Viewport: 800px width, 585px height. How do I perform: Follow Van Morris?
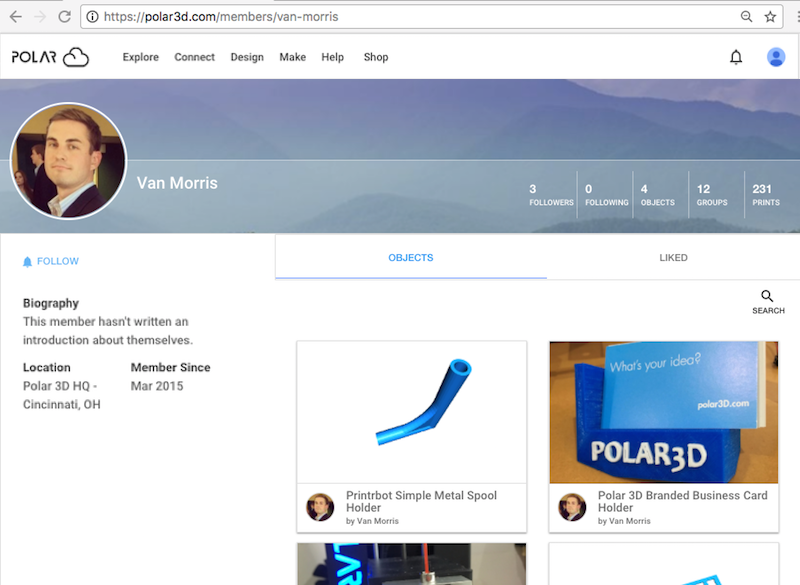pyautogui.click(x=51, y=261)
